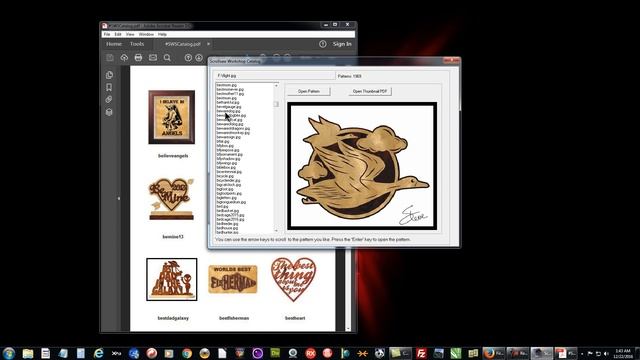Click the pattern list scroll-up arrow
This screenshot has height=360, width=640.
276,85
